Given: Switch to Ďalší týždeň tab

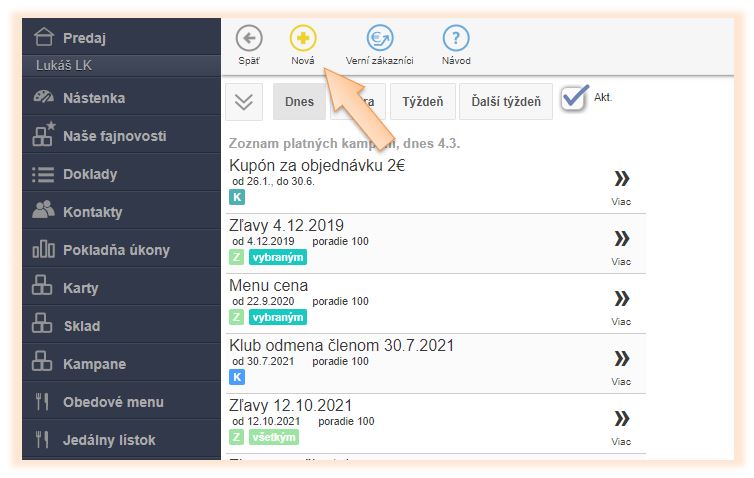Looking at the screenshot, I should coord(506,102).
